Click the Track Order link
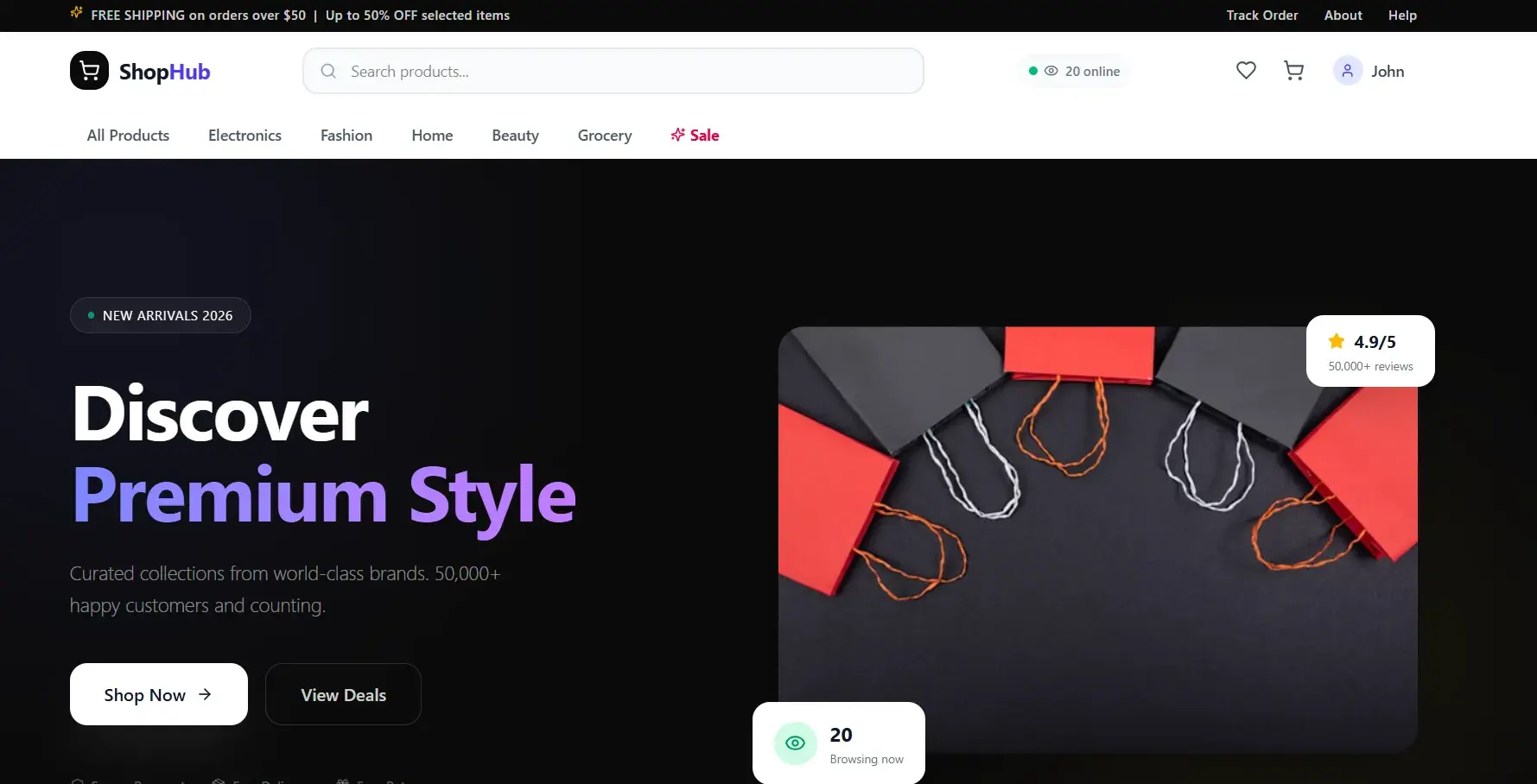1537x784 pixels. [x=1262, y=16]
